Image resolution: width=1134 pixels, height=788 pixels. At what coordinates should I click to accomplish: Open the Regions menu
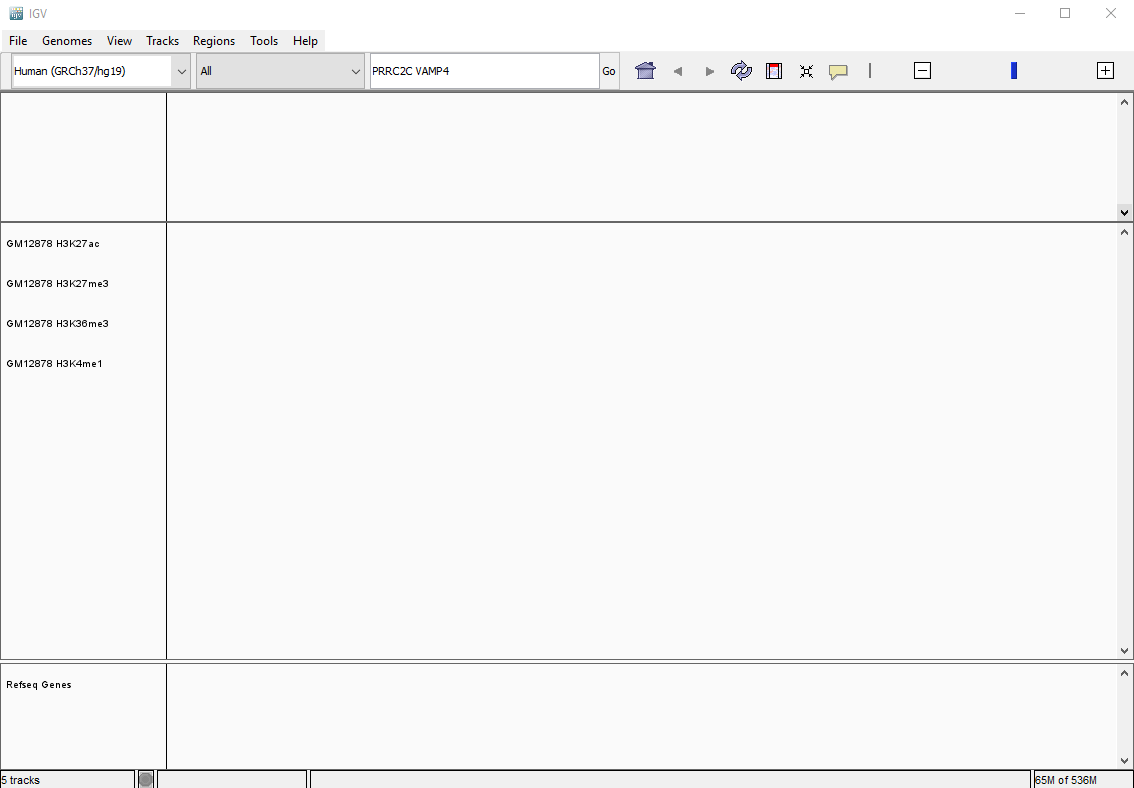point(213,40)
